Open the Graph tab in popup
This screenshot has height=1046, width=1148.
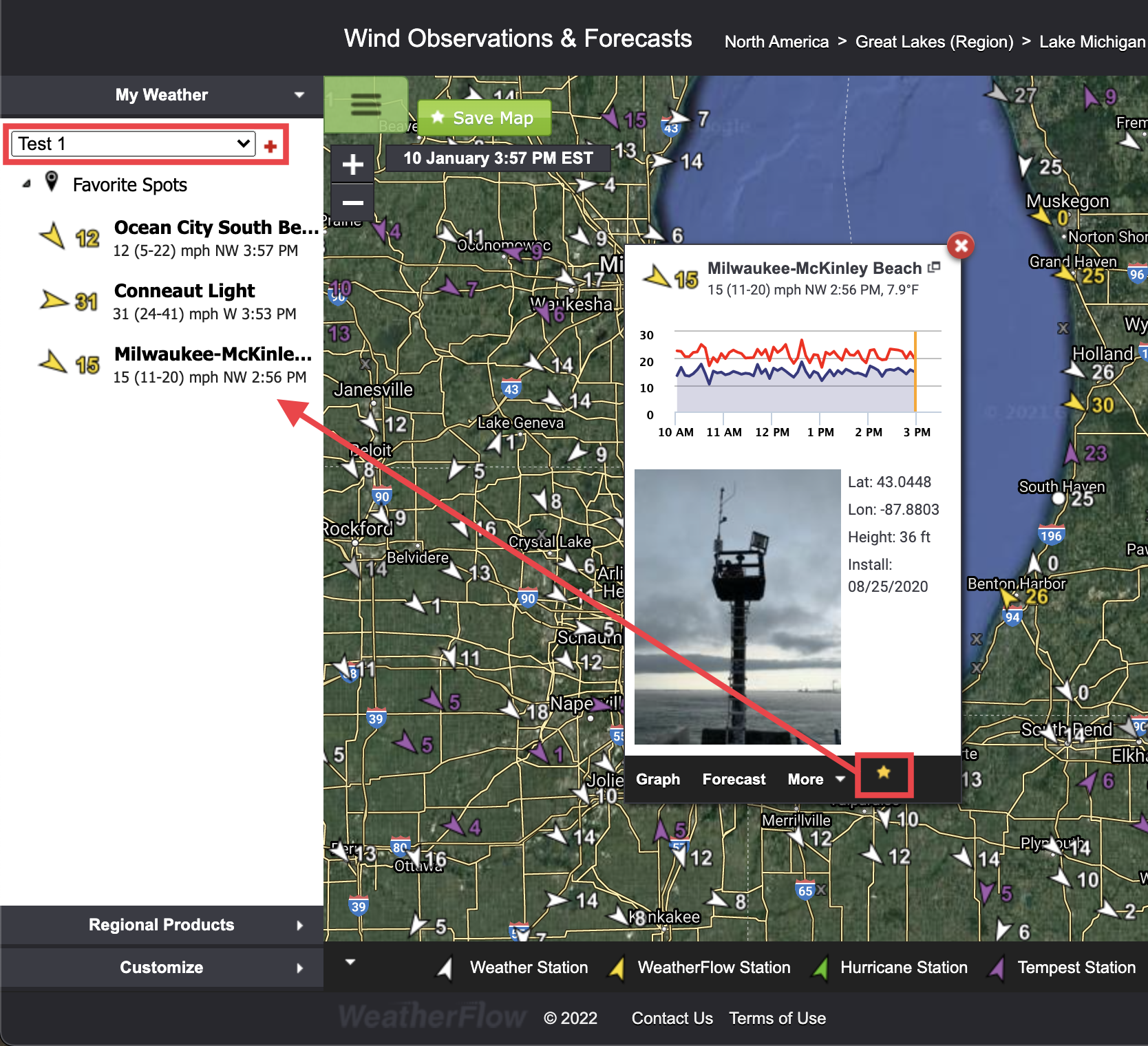pyautogui.click(x=658, y=779)
